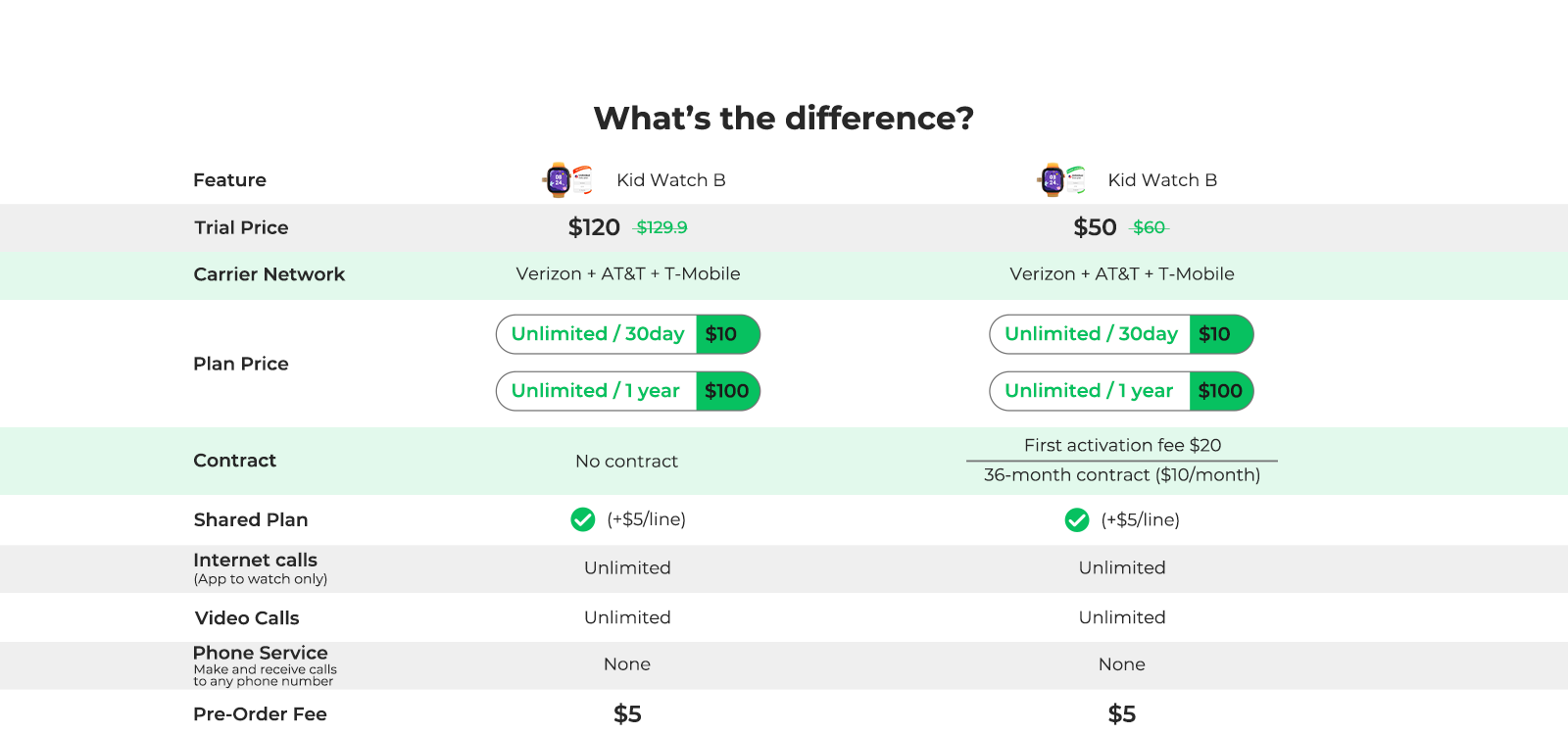
Task: Click the Phone Service row label
Action: click(x=261, y=653)
